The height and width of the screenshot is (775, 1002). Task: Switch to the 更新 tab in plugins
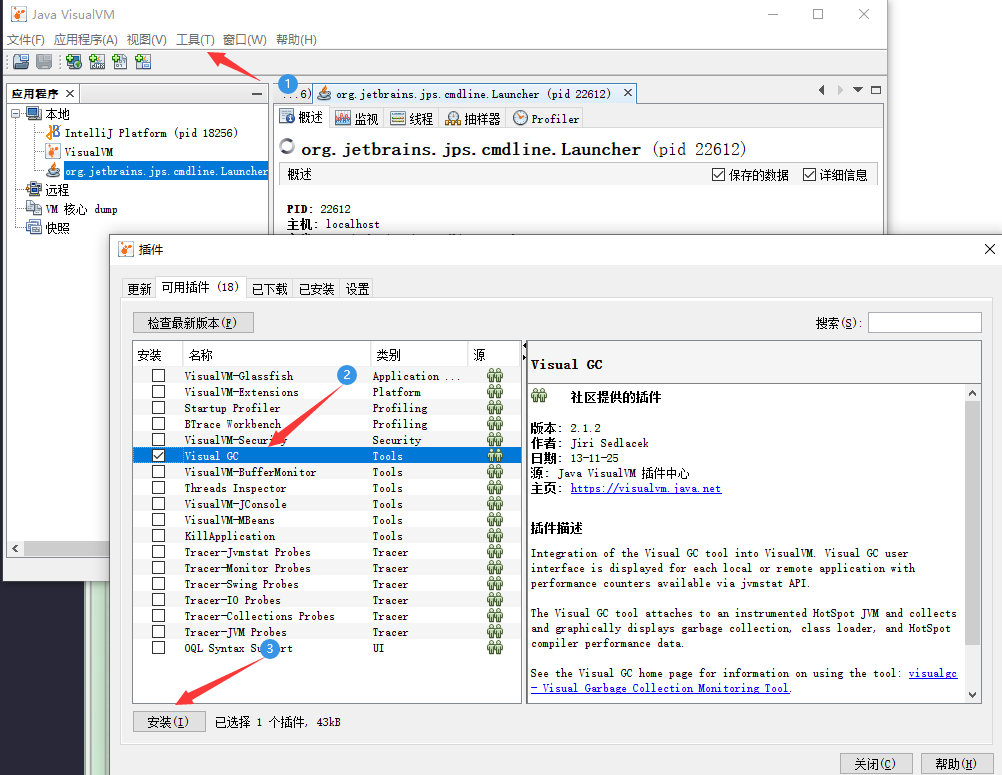[139, 289]
